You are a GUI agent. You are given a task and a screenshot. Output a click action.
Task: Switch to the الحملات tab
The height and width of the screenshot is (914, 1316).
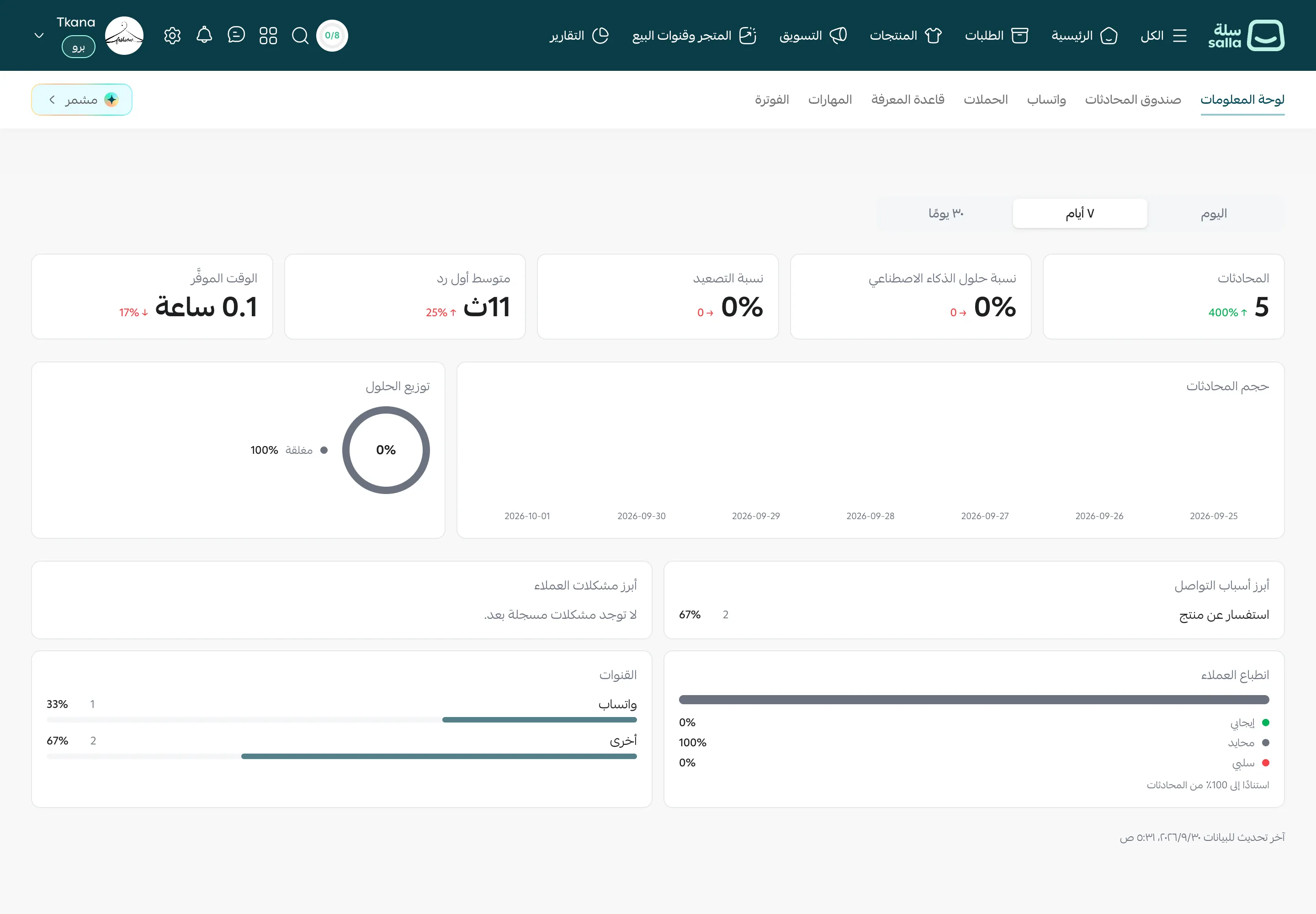click(986, 100)
